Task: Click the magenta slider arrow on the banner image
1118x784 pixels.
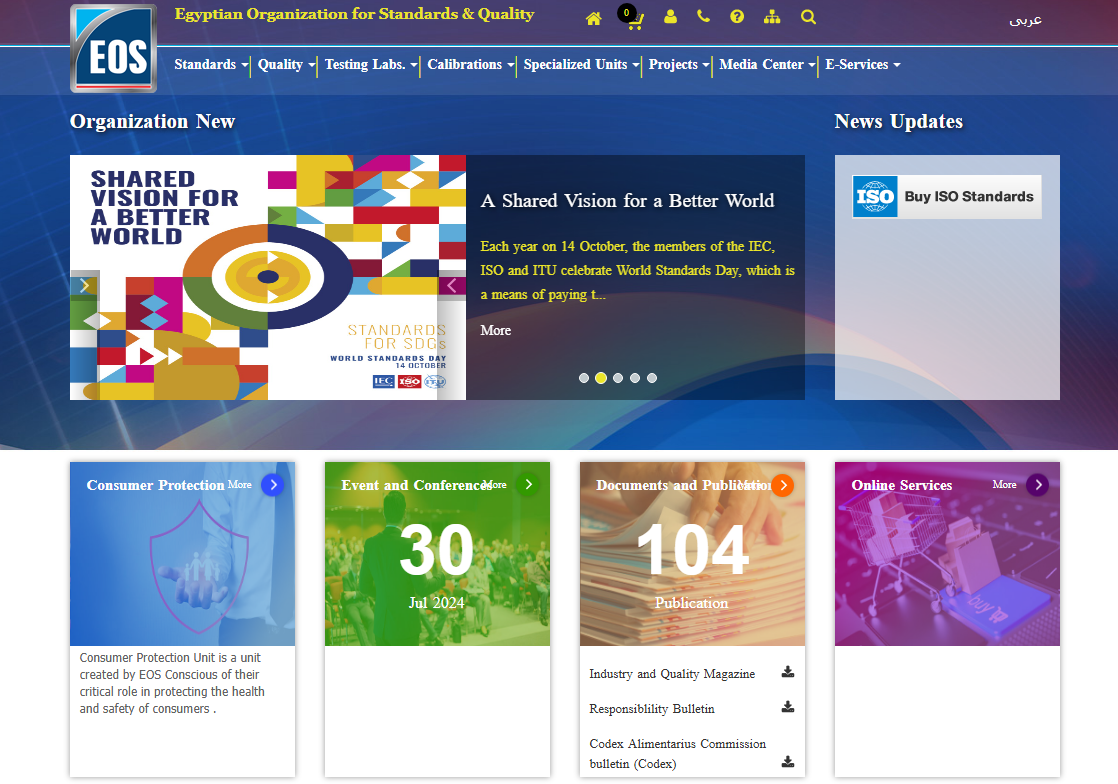Action: click(x=451, y=286)
